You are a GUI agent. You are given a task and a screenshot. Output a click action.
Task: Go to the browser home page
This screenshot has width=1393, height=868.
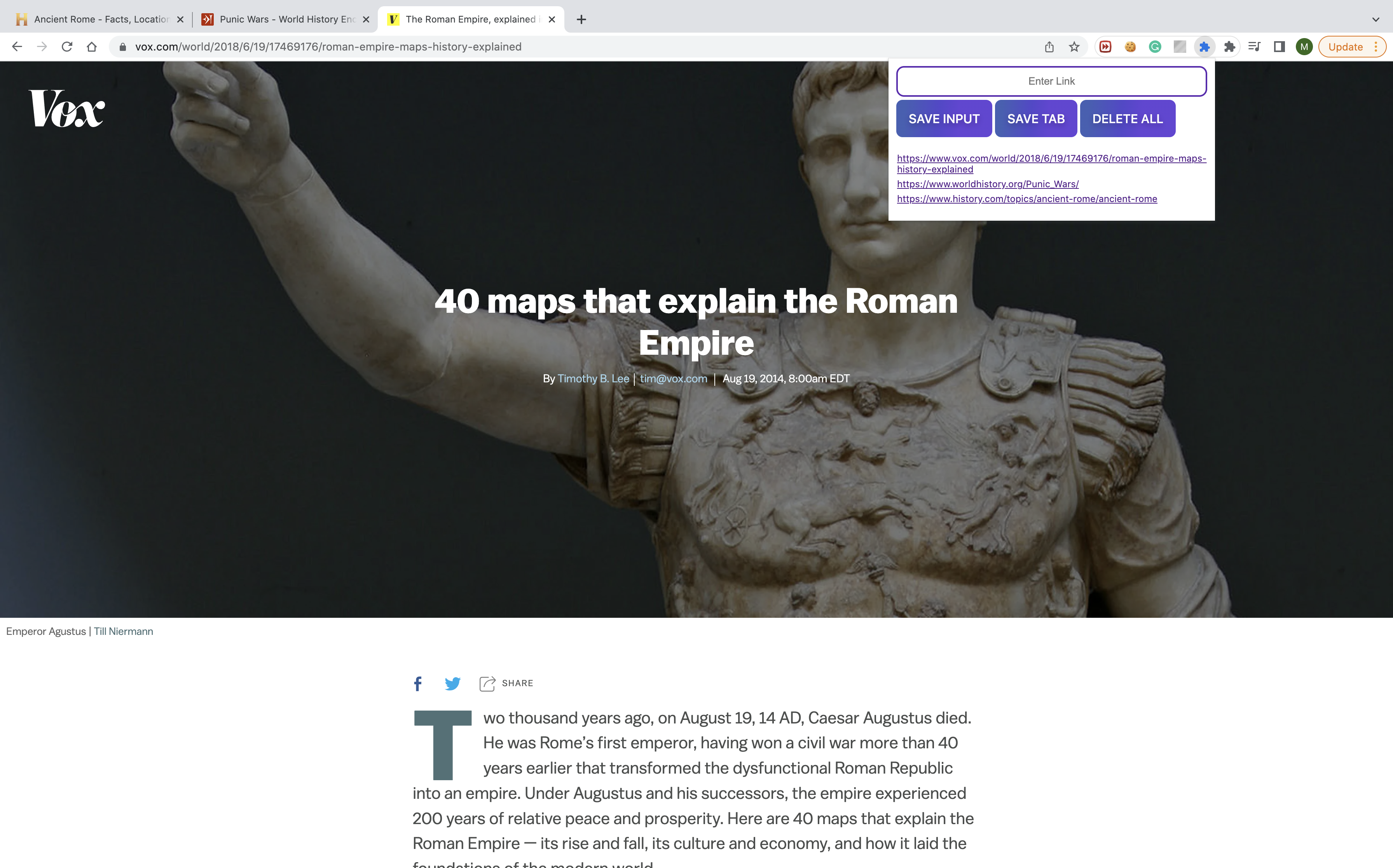[92, 47]
